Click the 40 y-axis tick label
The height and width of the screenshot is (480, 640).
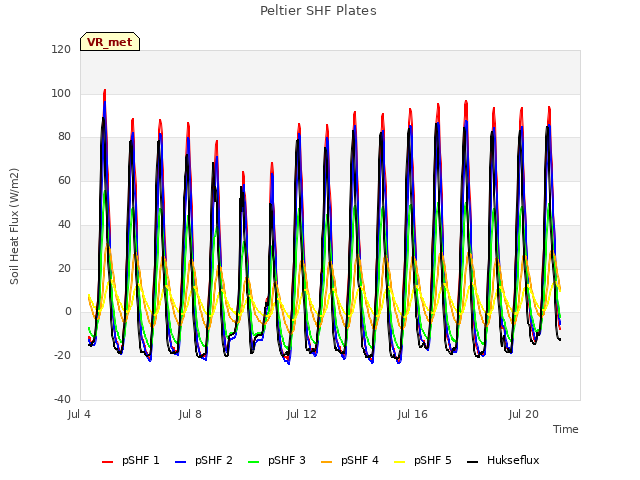coord(64,224)
